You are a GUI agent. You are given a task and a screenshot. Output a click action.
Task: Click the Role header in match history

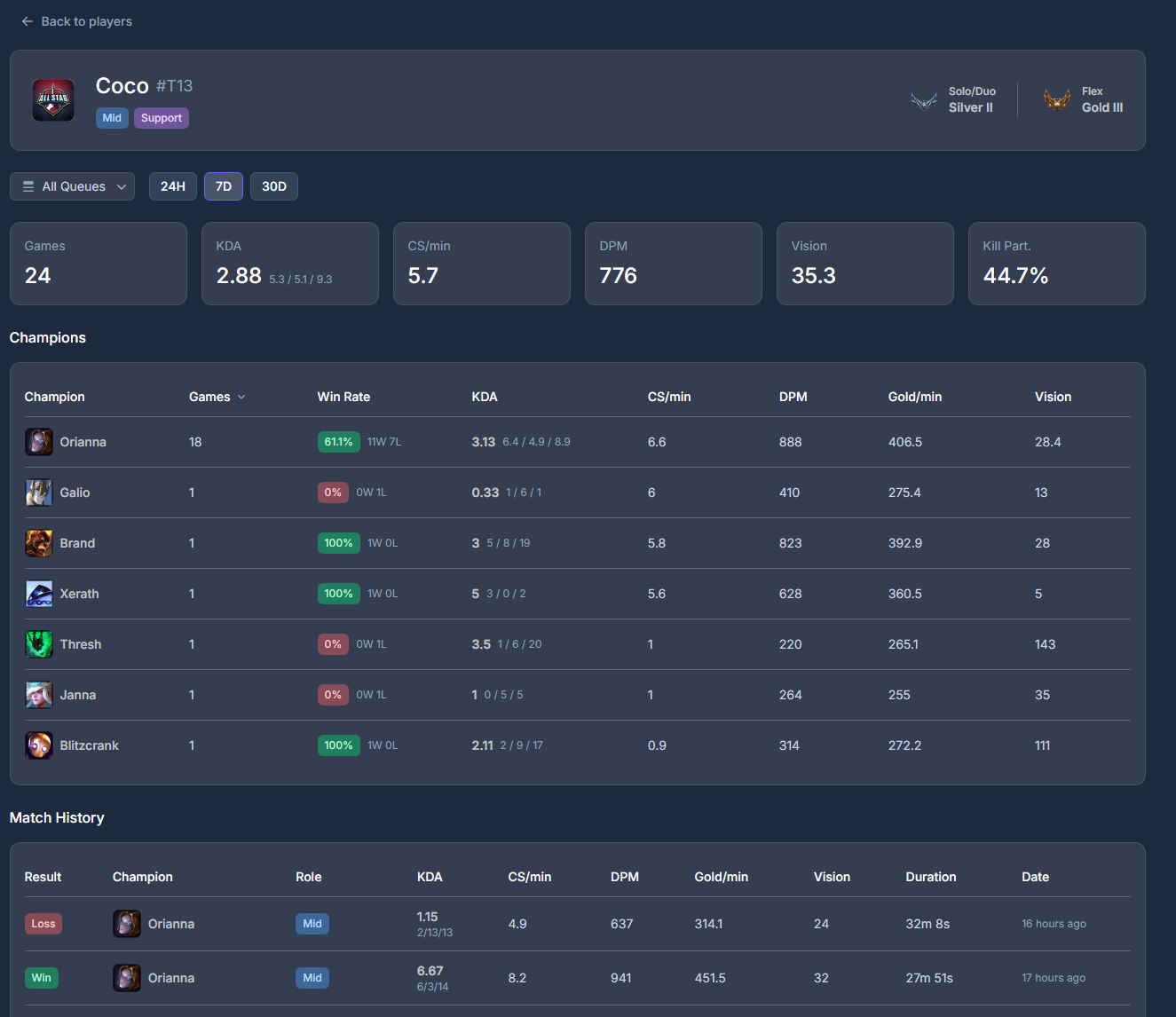pos(309,877)
